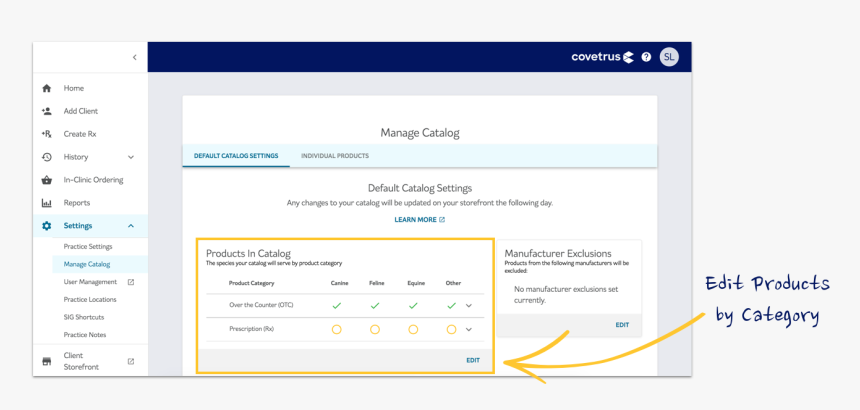This screenshot has width=860, height=410.
Task: Open the help question mark icon
Action: [x=646, y=57]
